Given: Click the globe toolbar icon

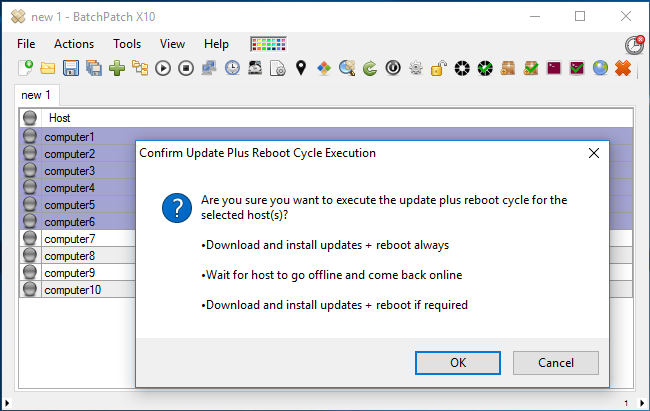Looking at the screenshot, I should coord(600,68).
